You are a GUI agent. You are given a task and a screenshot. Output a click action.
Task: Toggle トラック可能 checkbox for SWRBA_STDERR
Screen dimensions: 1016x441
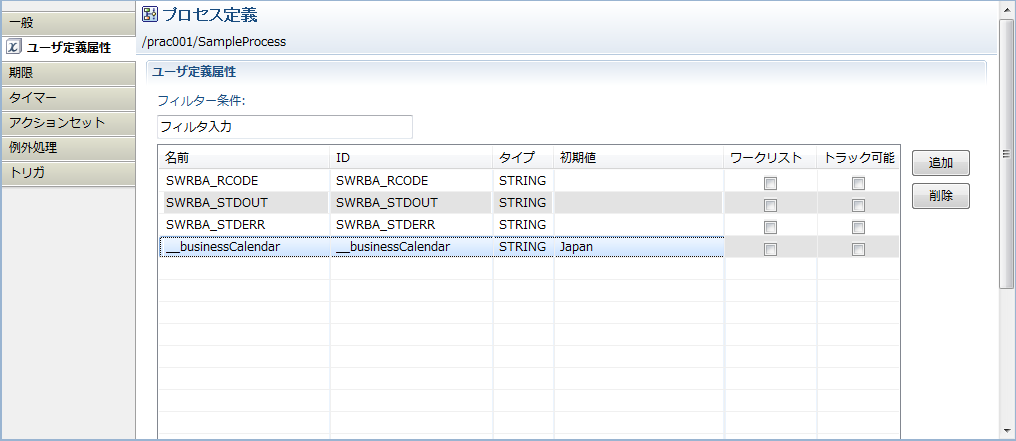click(858, 227)
